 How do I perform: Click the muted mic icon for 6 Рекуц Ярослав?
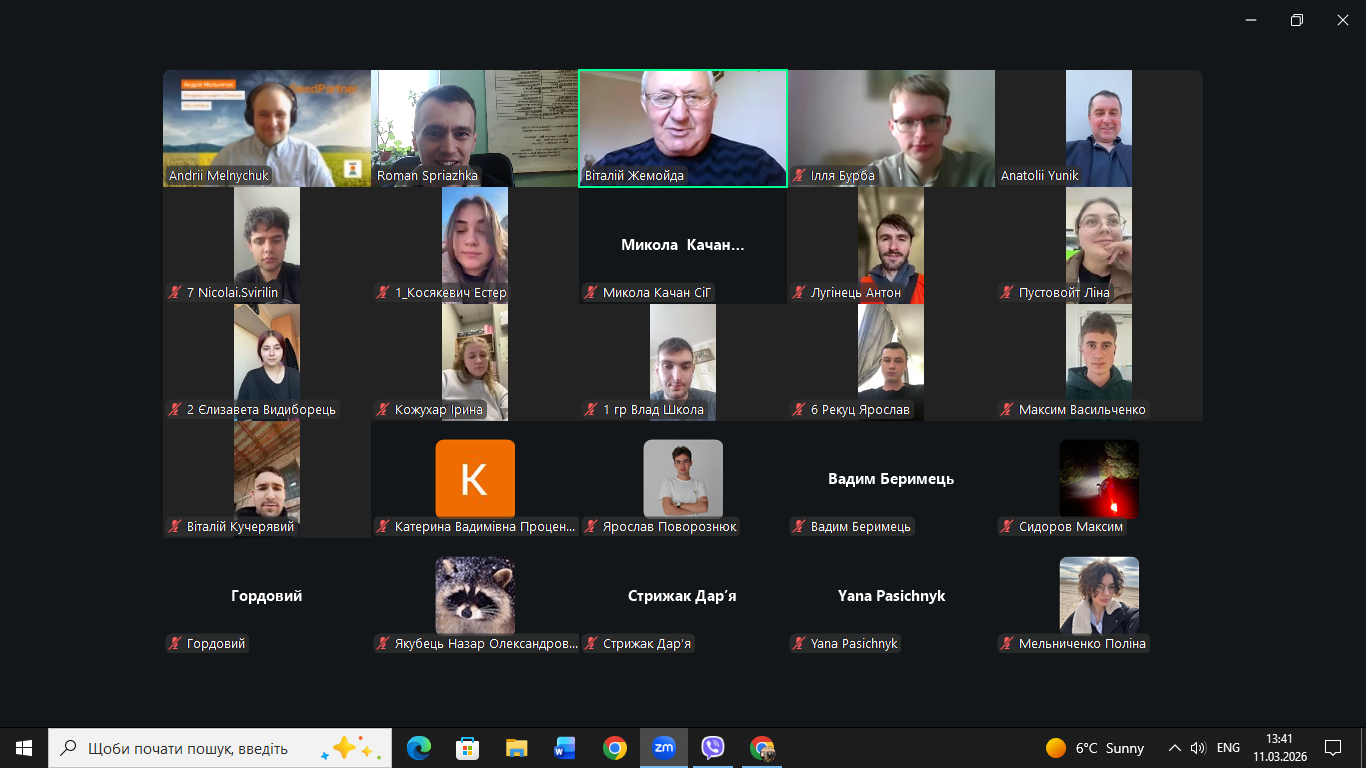(x=799, y=410)
